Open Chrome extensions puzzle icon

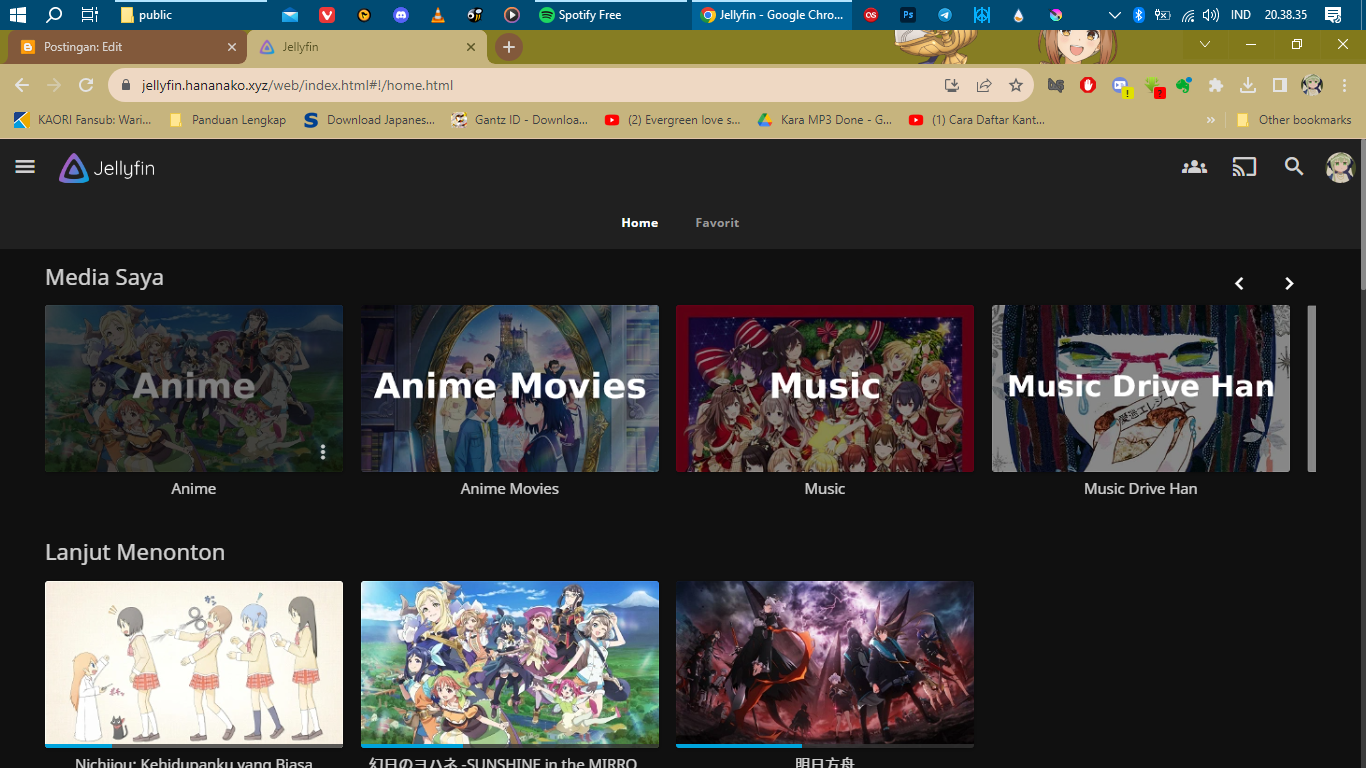click(x=1216, y=86)
